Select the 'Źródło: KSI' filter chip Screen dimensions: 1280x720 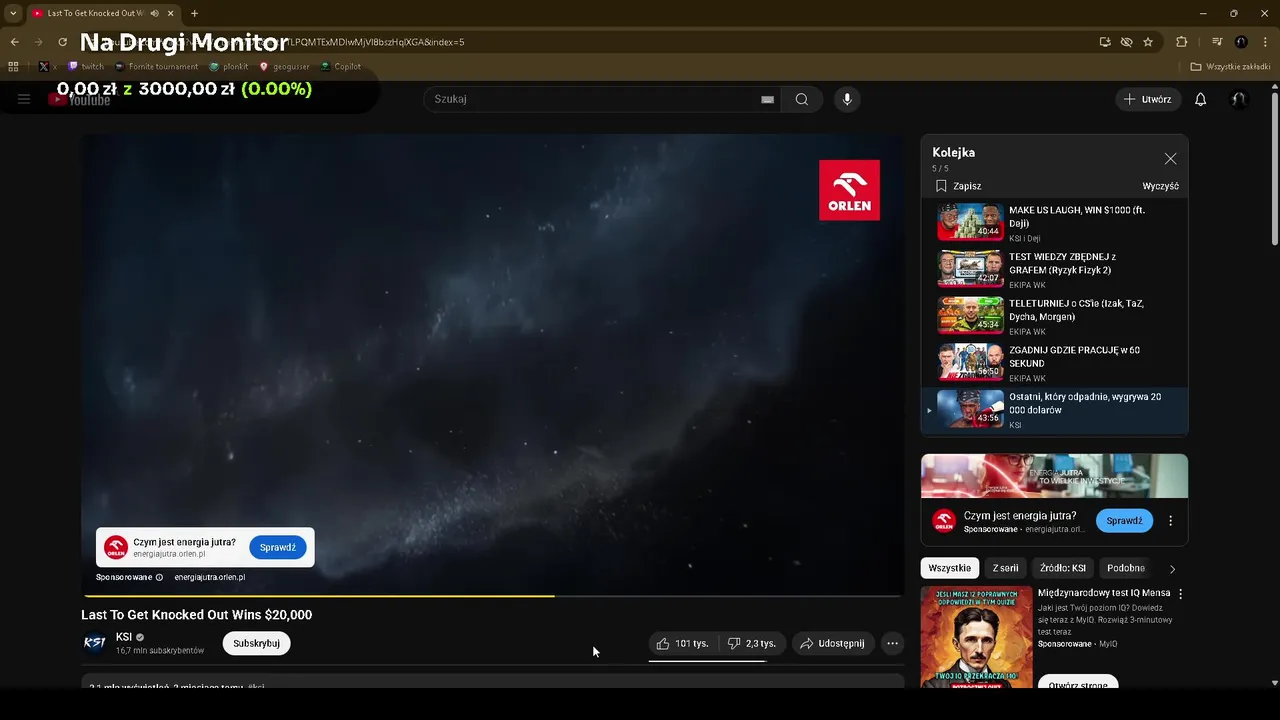tap(1062, 568)
